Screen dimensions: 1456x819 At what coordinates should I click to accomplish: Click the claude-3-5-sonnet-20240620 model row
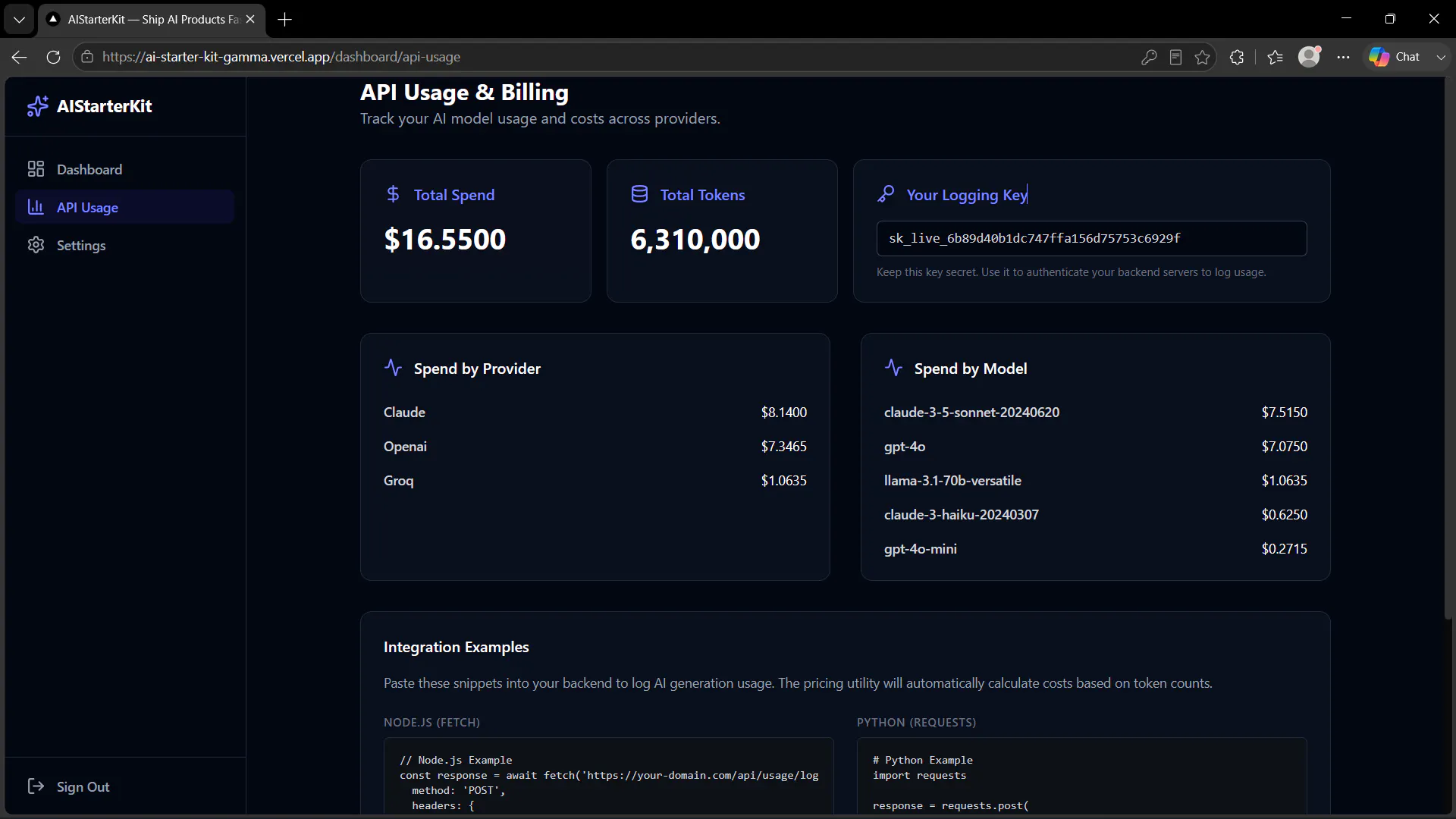[x=1095, y=412]
